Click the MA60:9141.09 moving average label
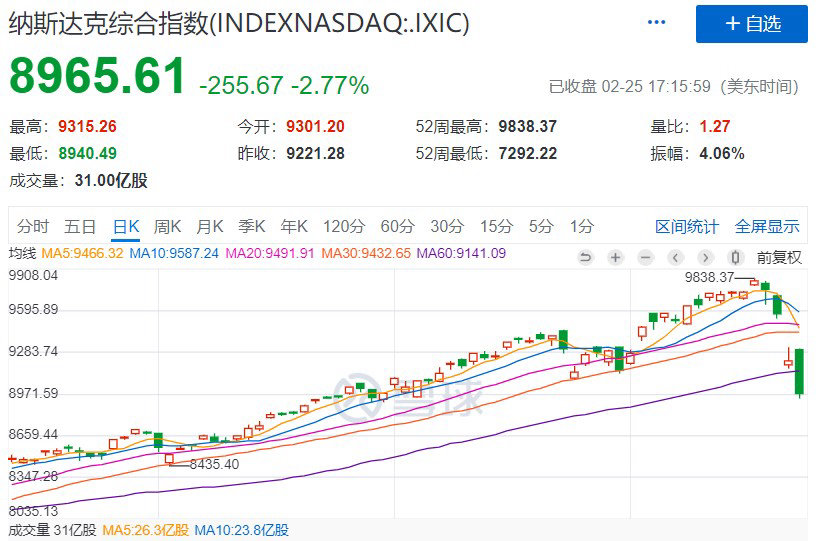This screenshot has height=541, width=816. click(x=461, y=253)
